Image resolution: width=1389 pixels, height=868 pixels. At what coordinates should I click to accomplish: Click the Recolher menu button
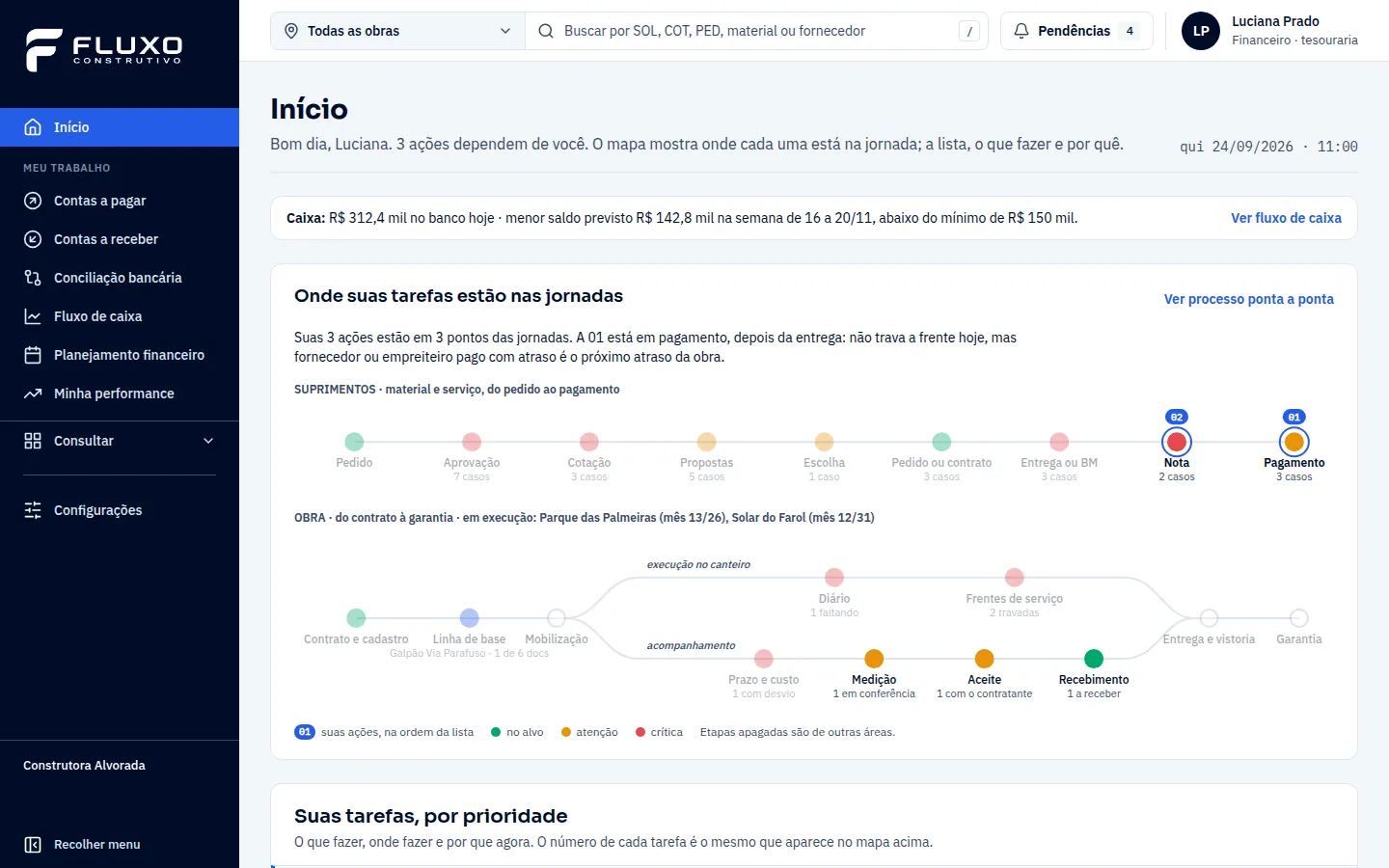(120, 845)
